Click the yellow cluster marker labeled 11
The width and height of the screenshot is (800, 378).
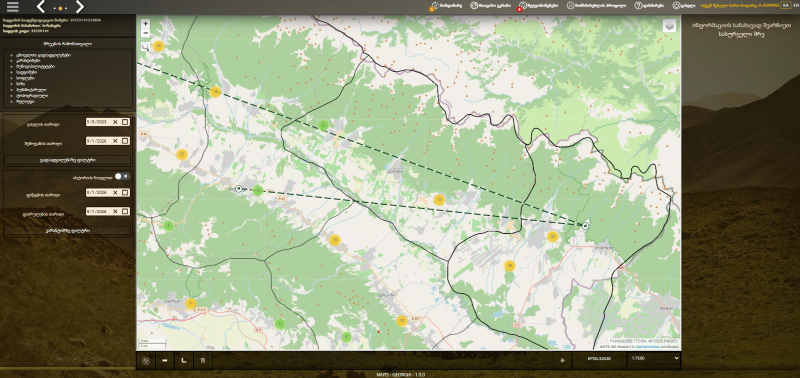click(x=191, y=304)
